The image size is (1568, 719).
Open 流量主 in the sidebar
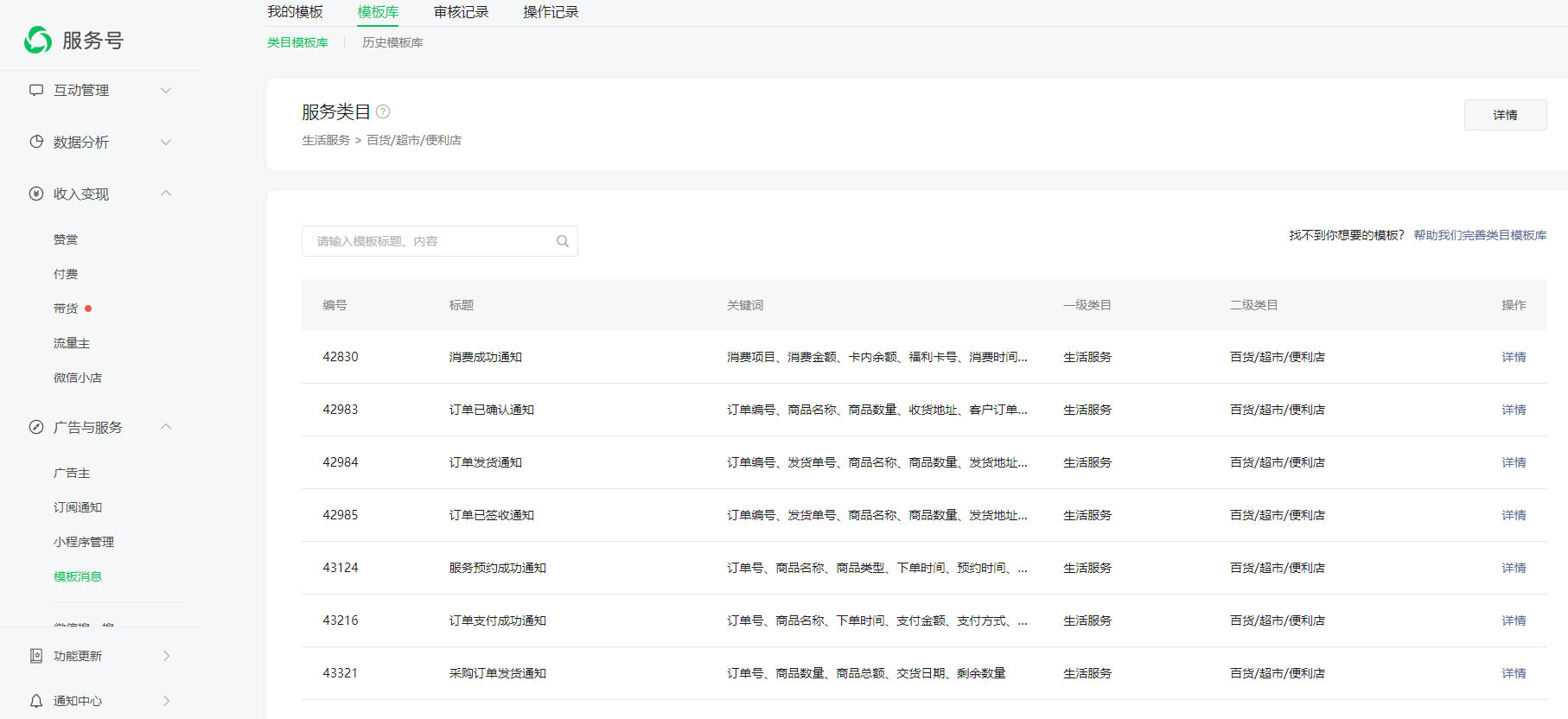point(72,343)
